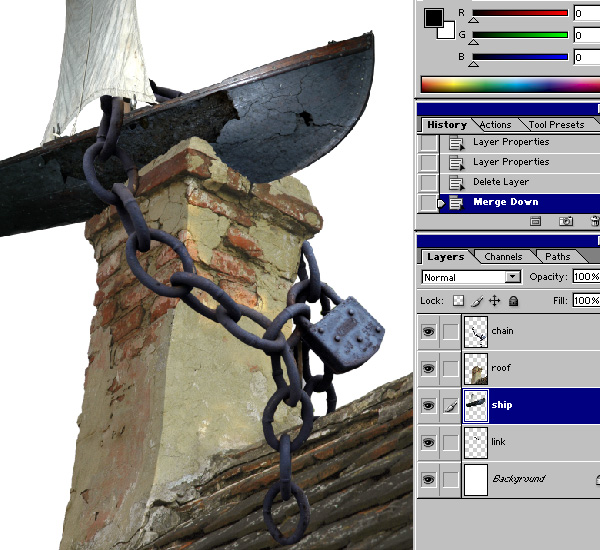Pick a color from the spectrum ramp
The width and height of the screenshot is (600, 550).
[x=510, y=85]
